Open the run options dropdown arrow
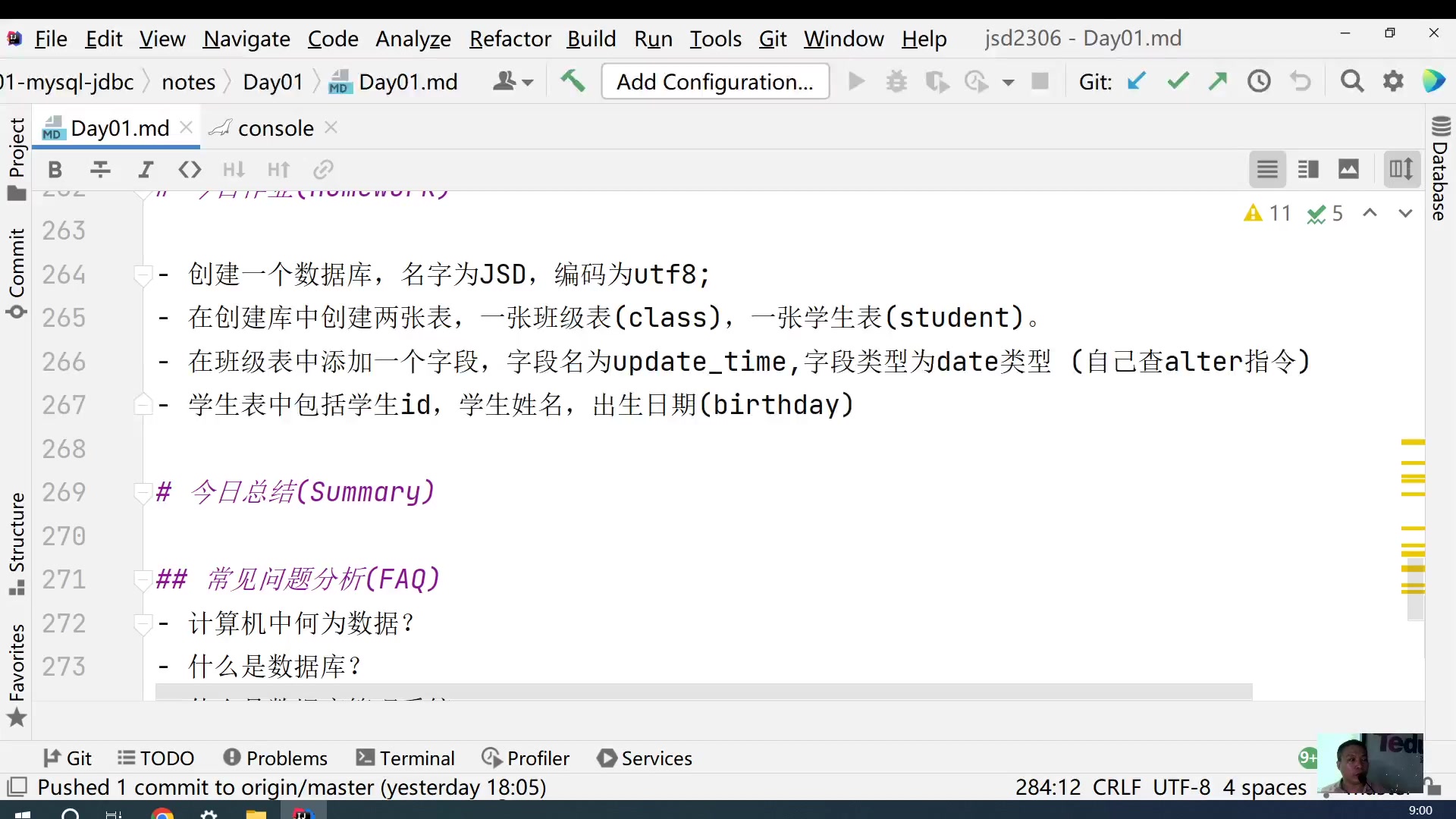The height and width of the screenshot is (819, 1456). click(x=1008, y=82)
